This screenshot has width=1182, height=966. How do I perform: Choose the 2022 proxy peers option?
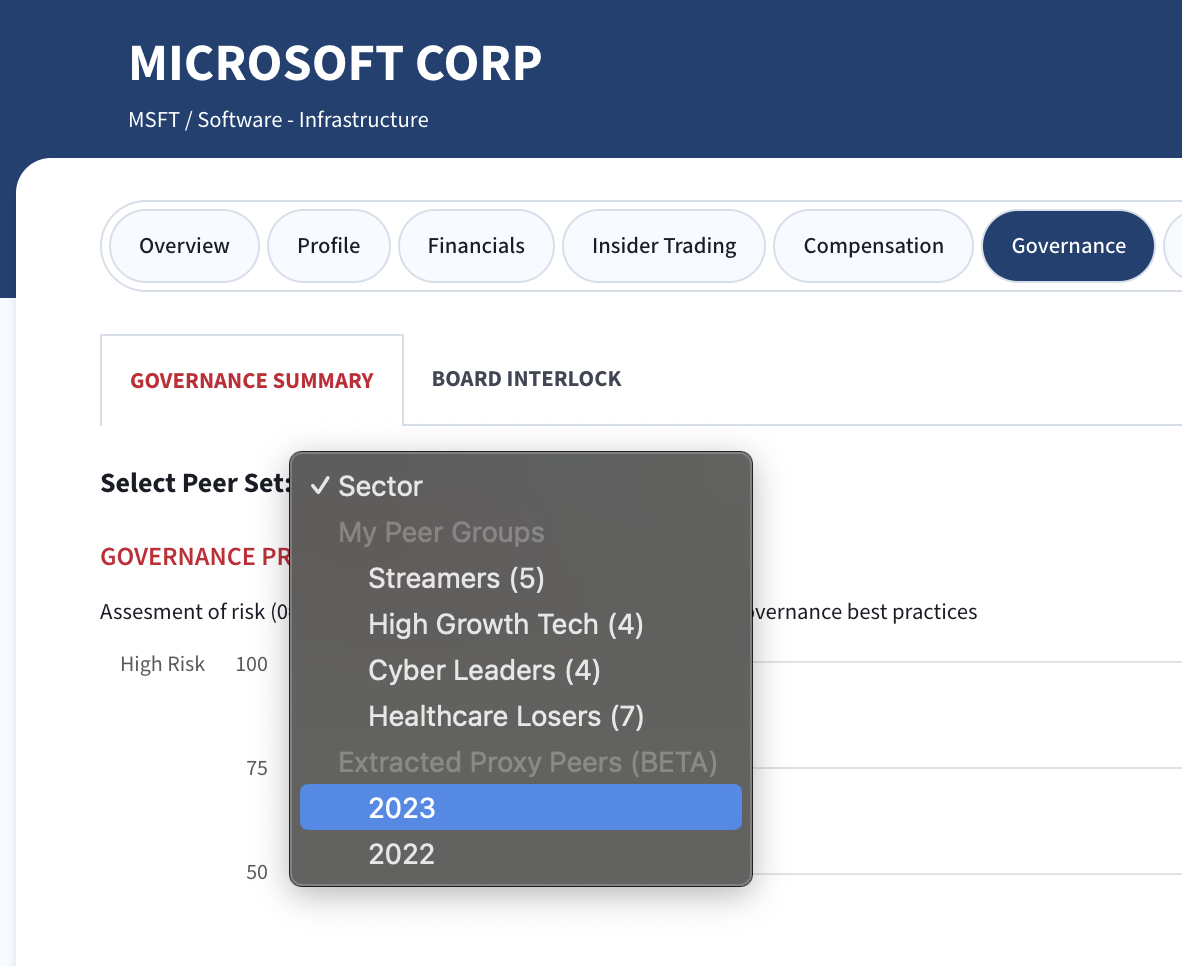(402, 854)
